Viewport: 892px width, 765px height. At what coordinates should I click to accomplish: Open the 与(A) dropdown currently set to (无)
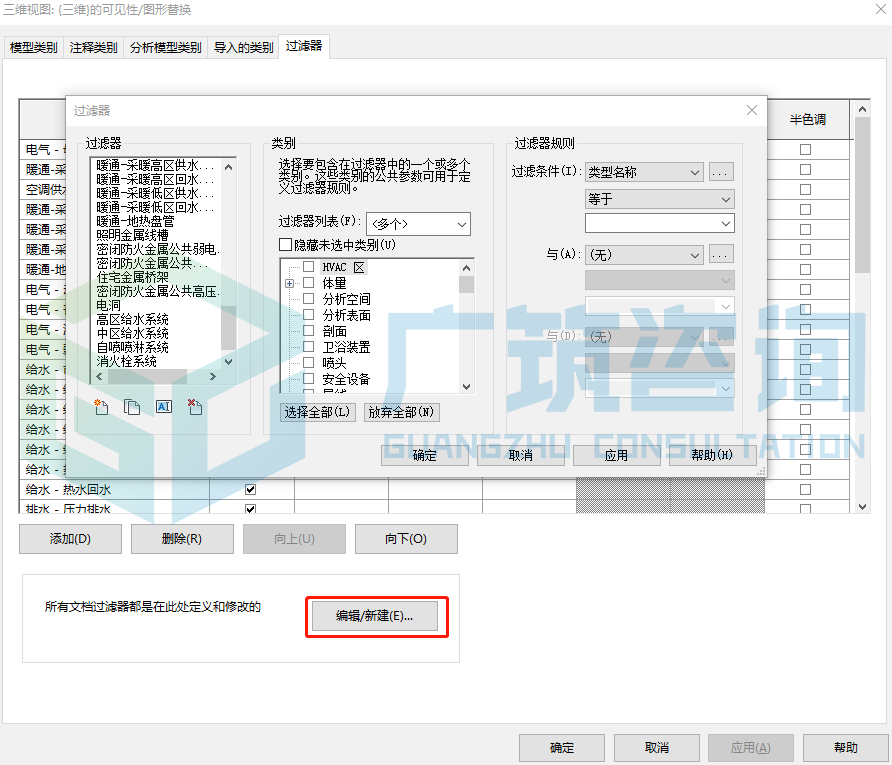click(x=644, y=255)
